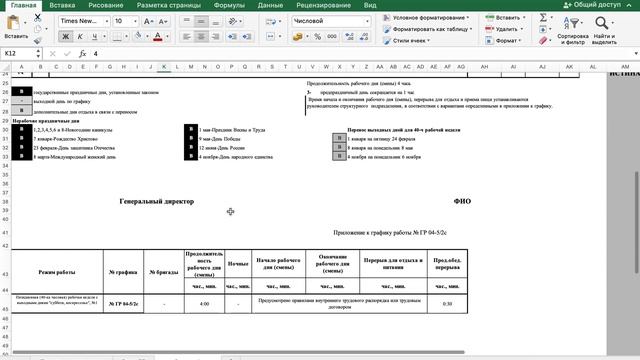640x360 pixels.
Task: Align text right
Action: [216, 37]
